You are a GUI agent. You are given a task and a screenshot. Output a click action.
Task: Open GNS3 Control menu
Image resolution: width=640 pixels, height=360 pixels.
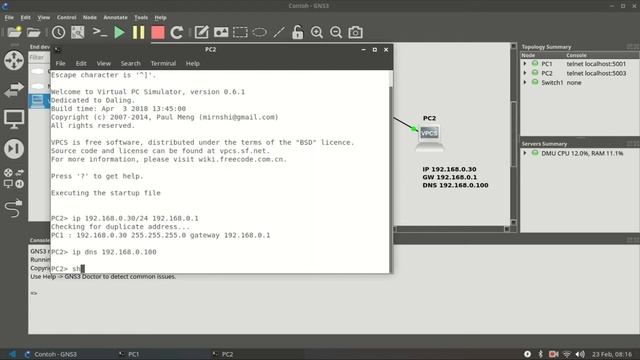click(x=67, y=18)
